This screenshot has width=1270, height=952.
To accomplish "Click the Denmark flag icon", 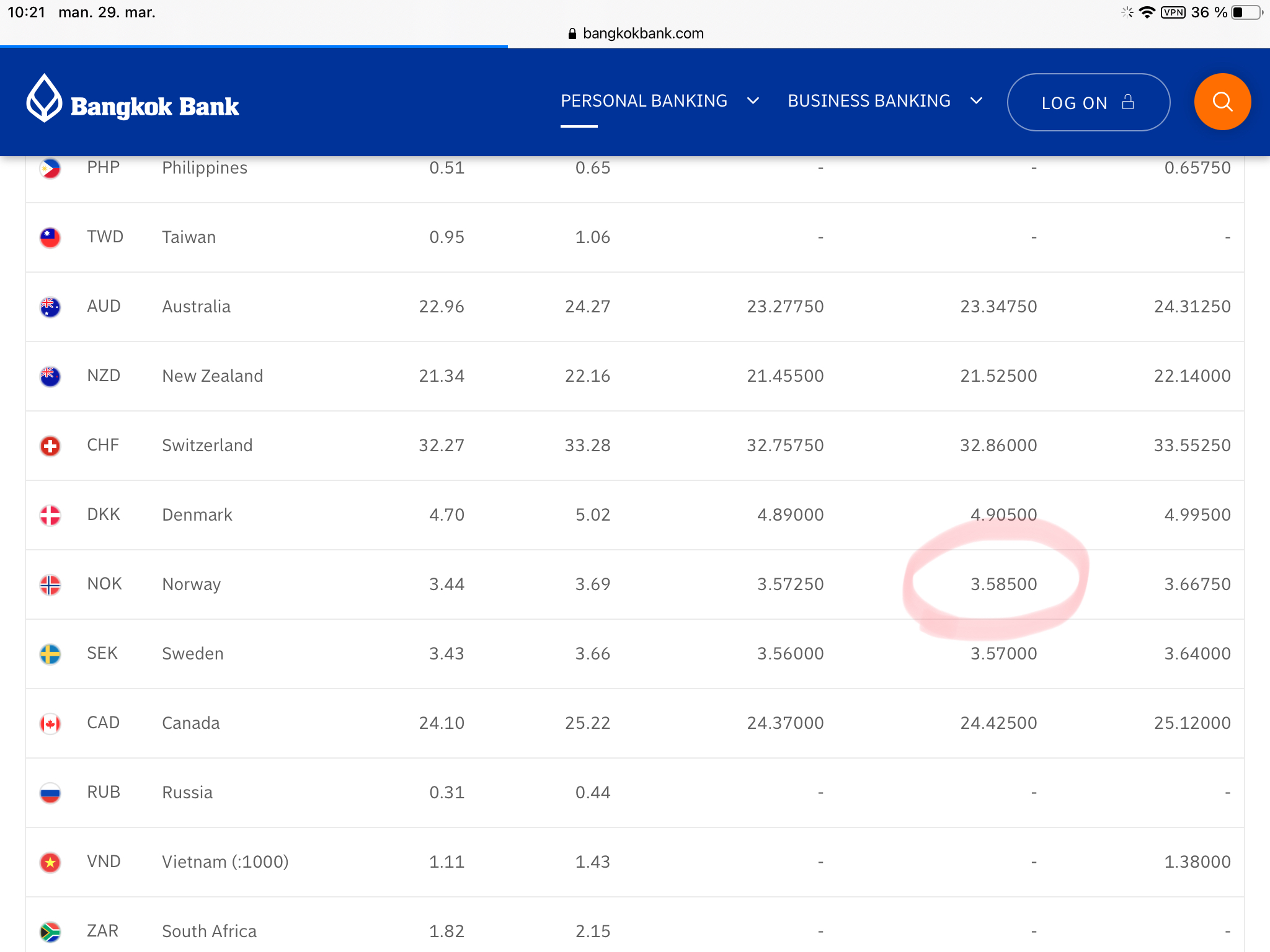I will [50, 515].
